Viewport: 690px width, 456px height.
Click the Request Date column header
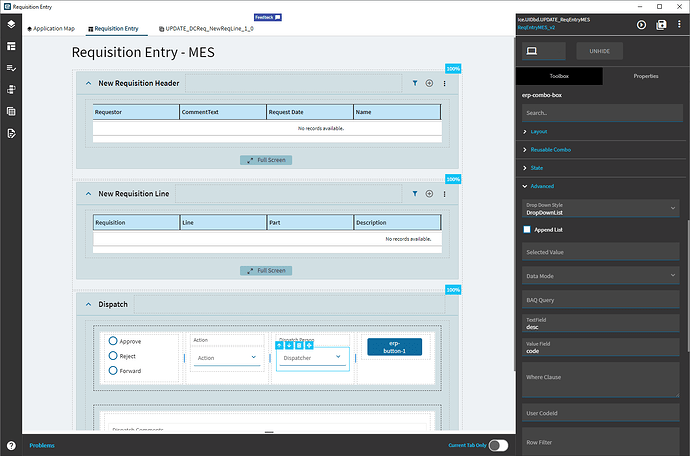pos(310,112)
